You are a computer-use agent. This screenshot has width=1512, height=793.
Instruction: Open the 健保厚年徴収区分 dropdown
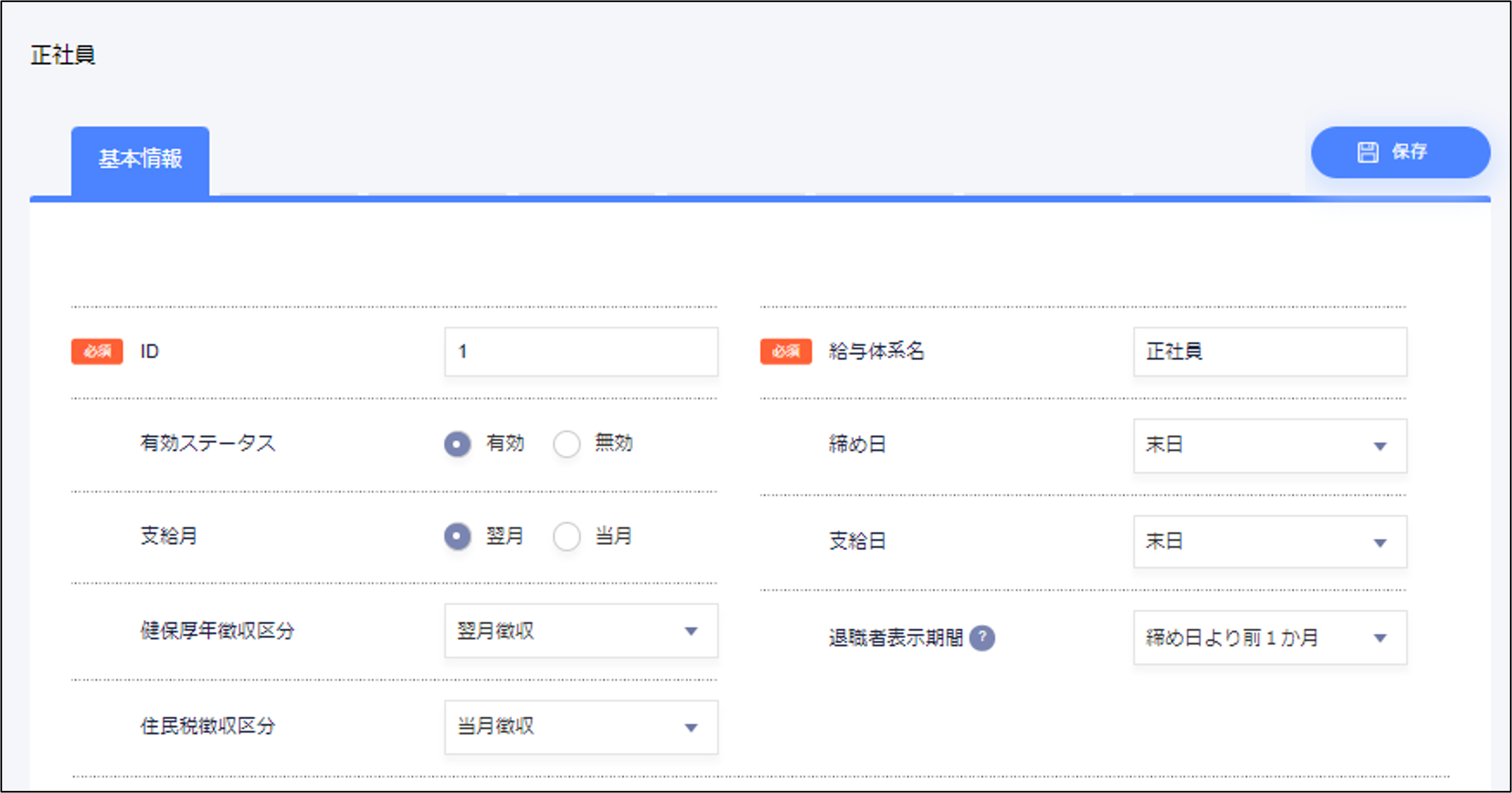pos(581,632)
